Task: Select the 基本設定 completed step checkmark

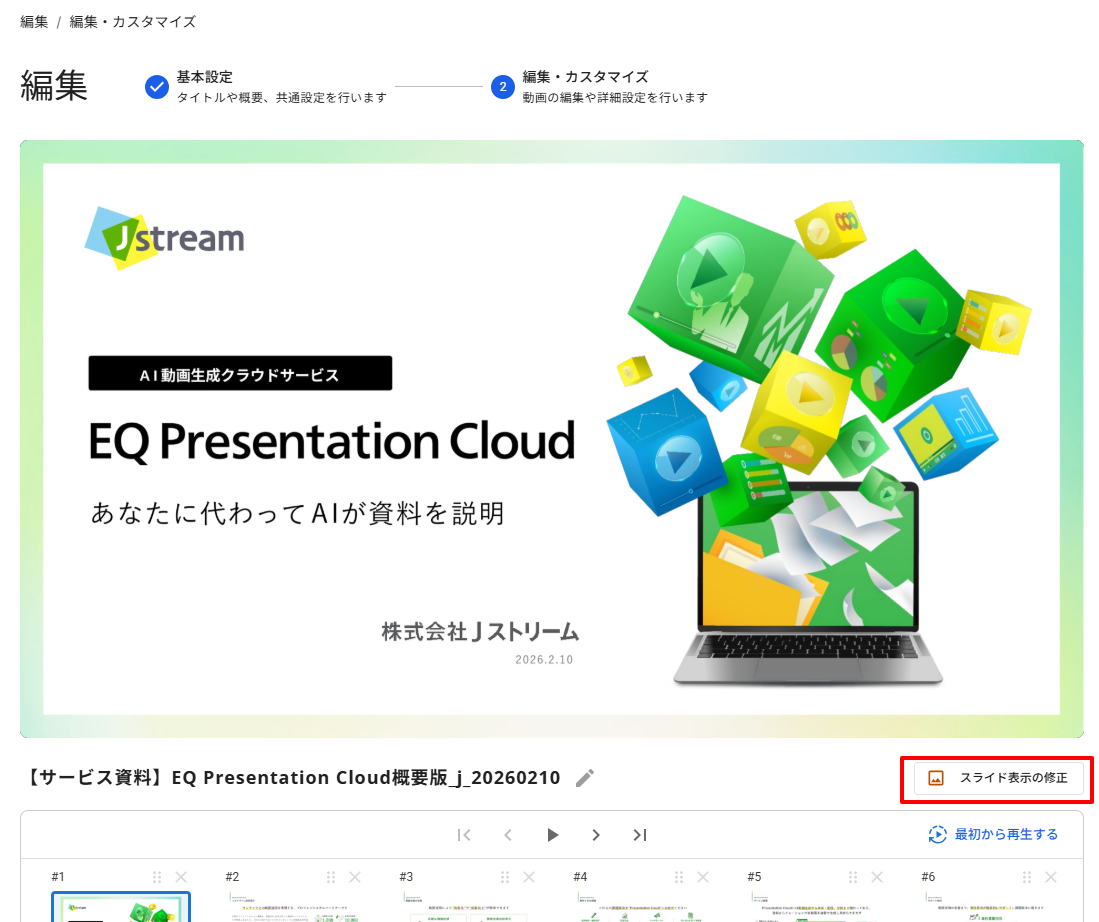Action: point(156,87)
